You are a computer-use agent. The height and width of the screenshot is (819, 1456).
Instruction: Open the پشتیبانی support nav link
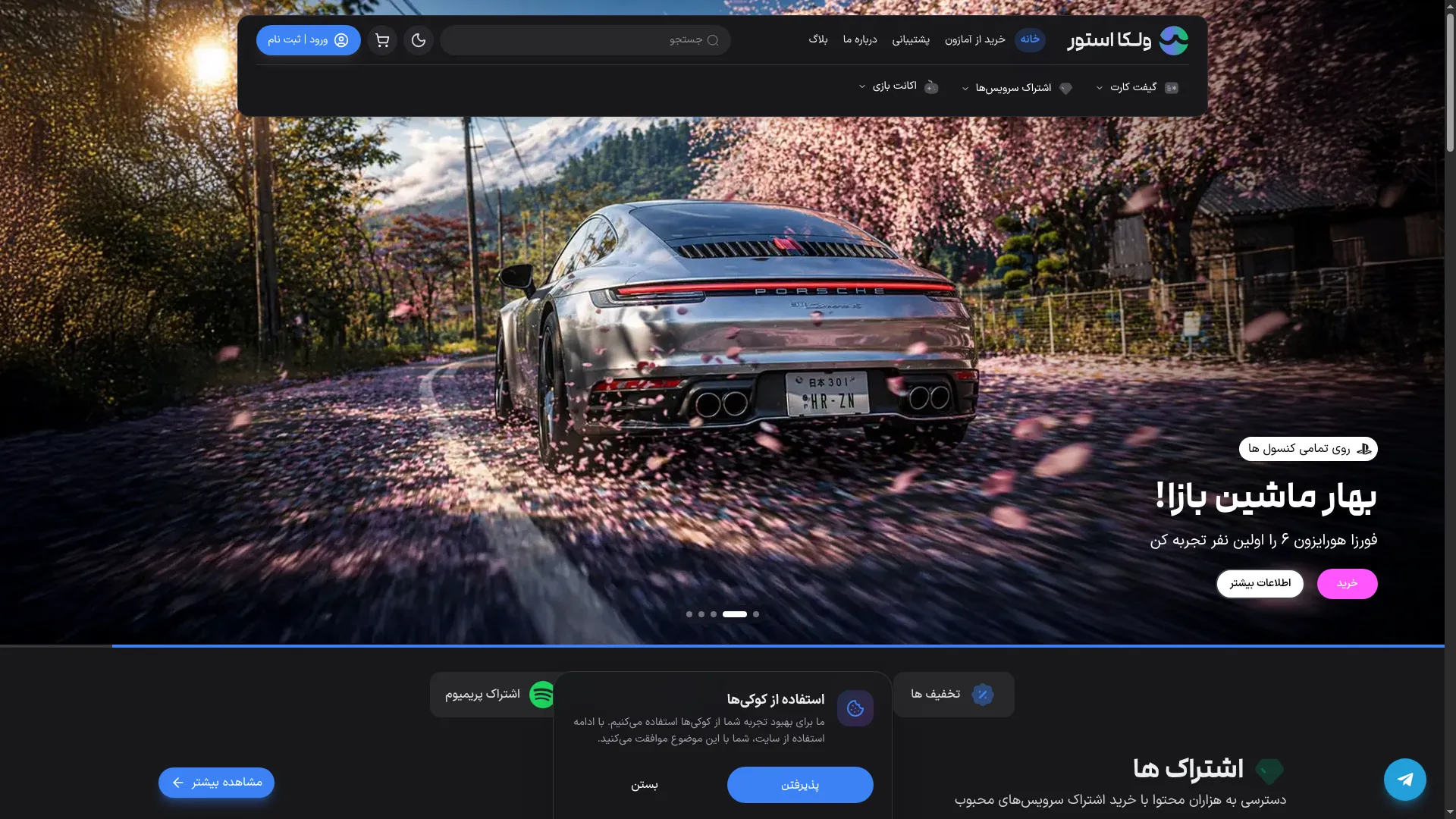(911, 39)
